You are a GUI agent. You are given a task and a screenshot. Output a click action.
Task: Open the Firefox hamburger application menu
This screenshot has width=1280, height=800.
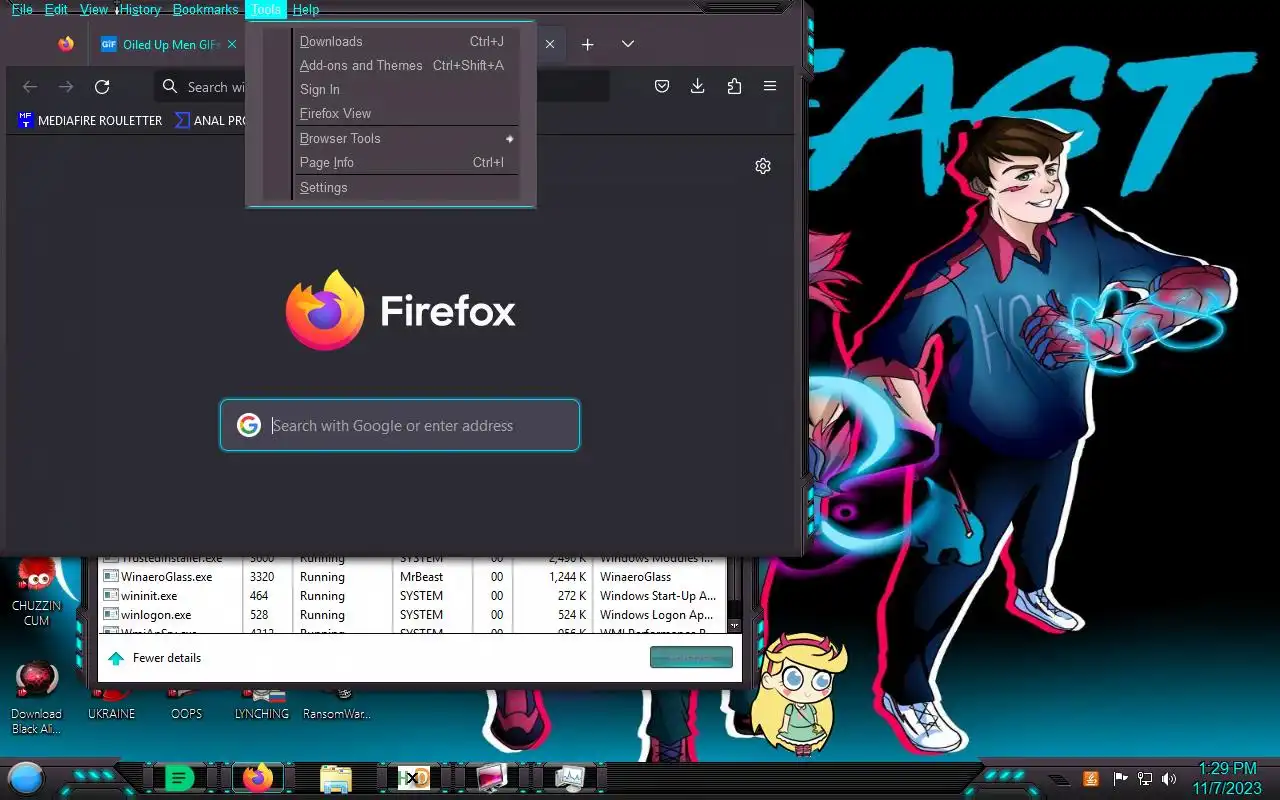(x=770, y=86)
